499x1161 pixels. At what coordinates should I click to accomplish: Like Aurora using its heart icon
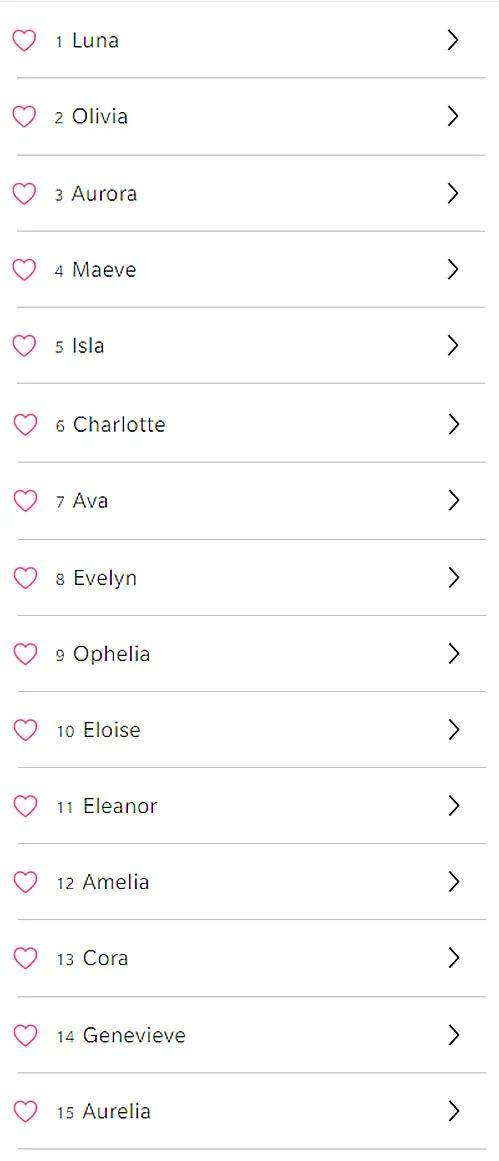click(x=24, y=193)
